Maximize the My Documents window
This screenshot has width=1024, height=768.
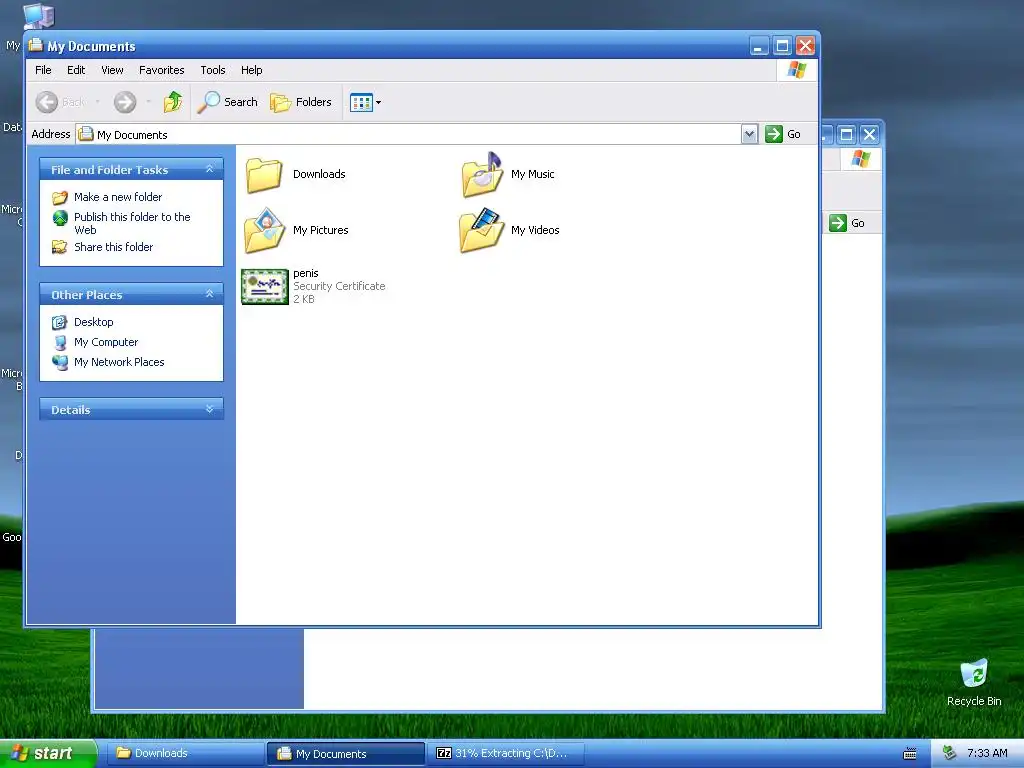pos(782,46)
